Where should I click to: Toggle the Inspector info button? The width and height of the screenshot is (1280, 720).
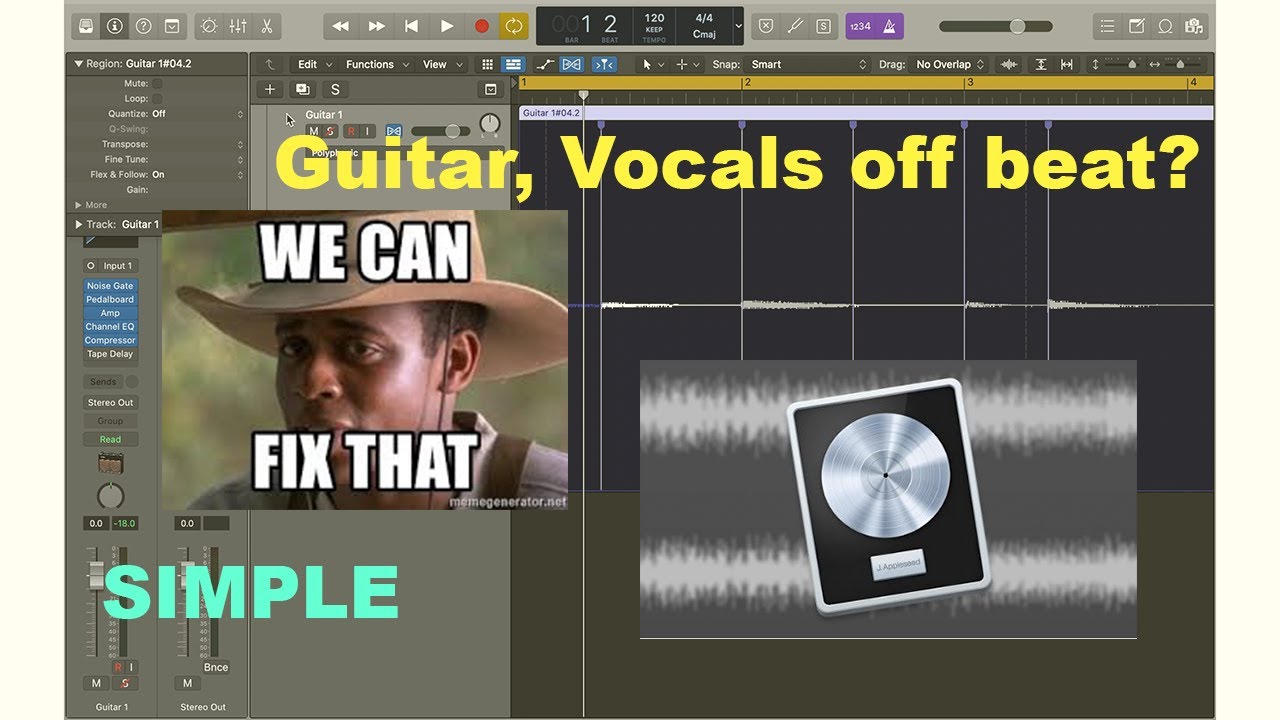pos(115,26)
